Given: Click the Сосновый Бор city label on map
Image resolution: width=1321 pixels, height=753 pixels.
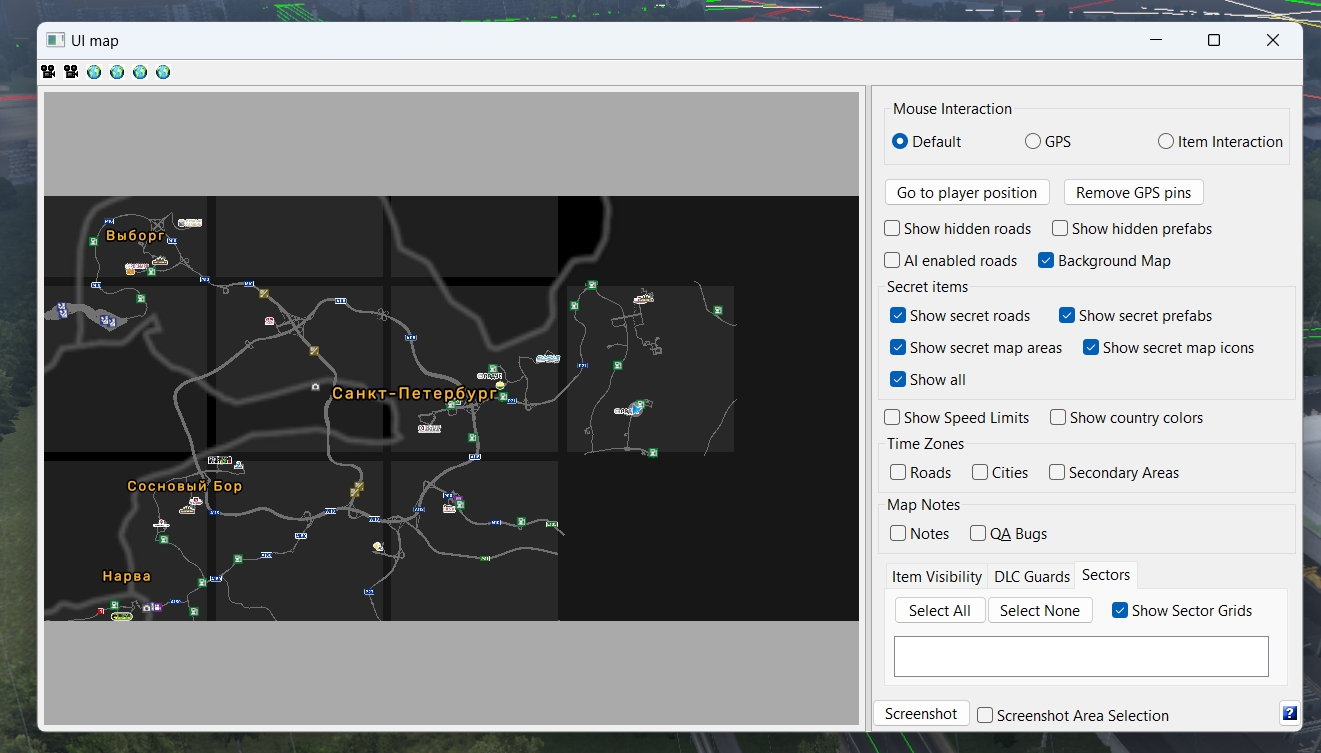Looking at the screenshot, I should 185,486.
